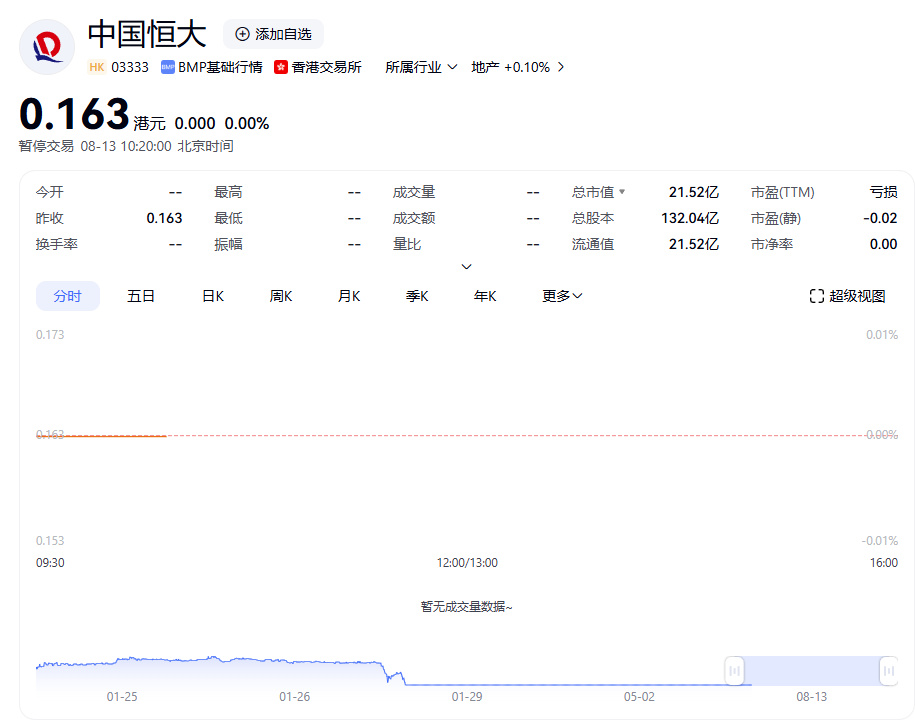Add stock via 添加自选 button
915x725 pixels.
tap(273, 34)
